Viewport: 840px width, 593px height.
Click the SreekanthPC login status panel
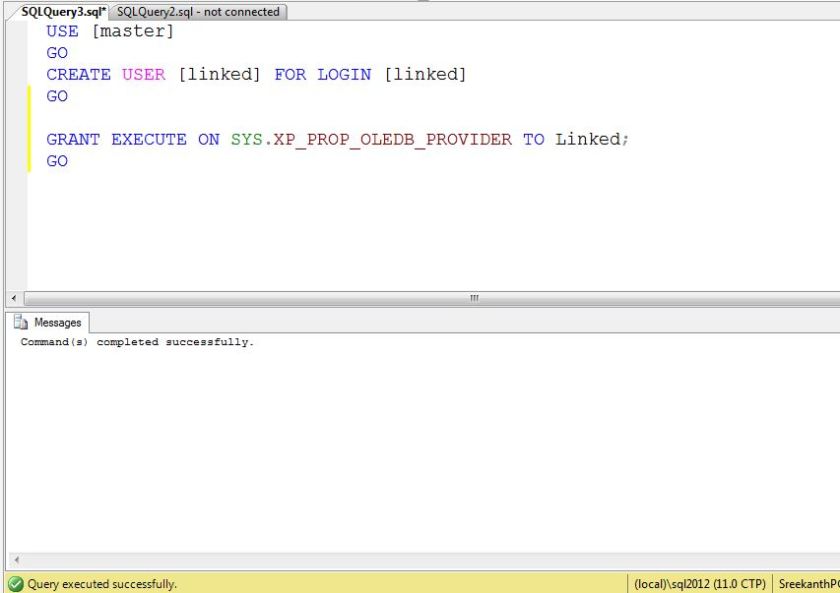pos(807,584)
